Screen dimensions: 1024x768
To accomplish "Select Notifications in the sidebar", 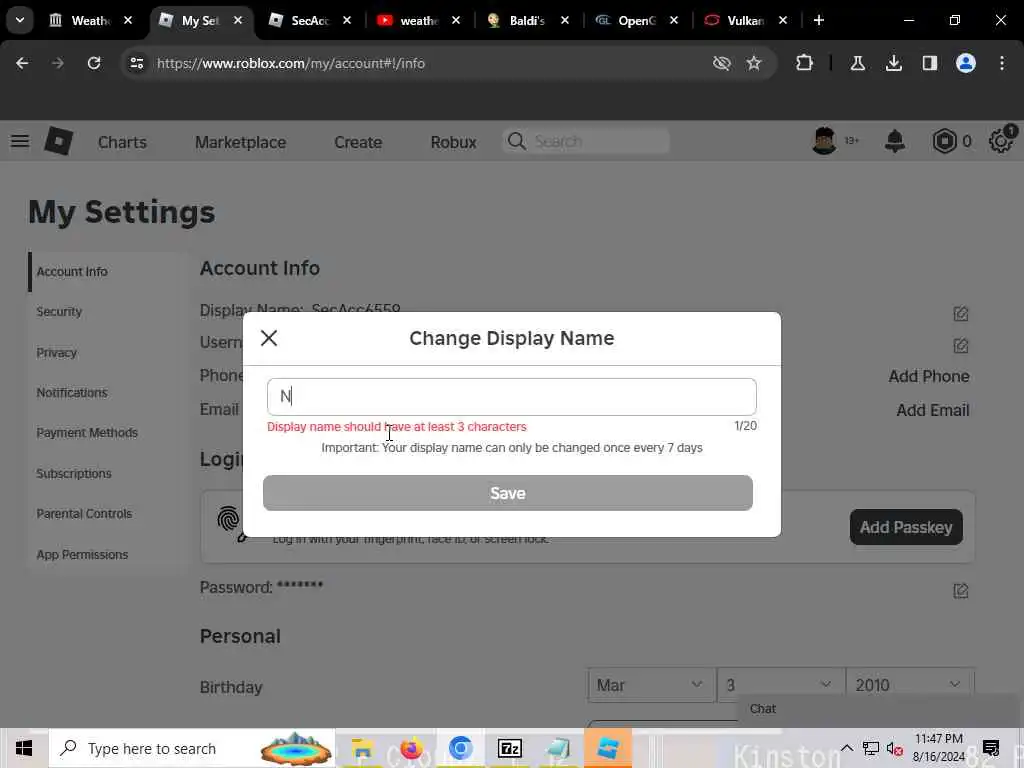I will click(x=72, y=392).
